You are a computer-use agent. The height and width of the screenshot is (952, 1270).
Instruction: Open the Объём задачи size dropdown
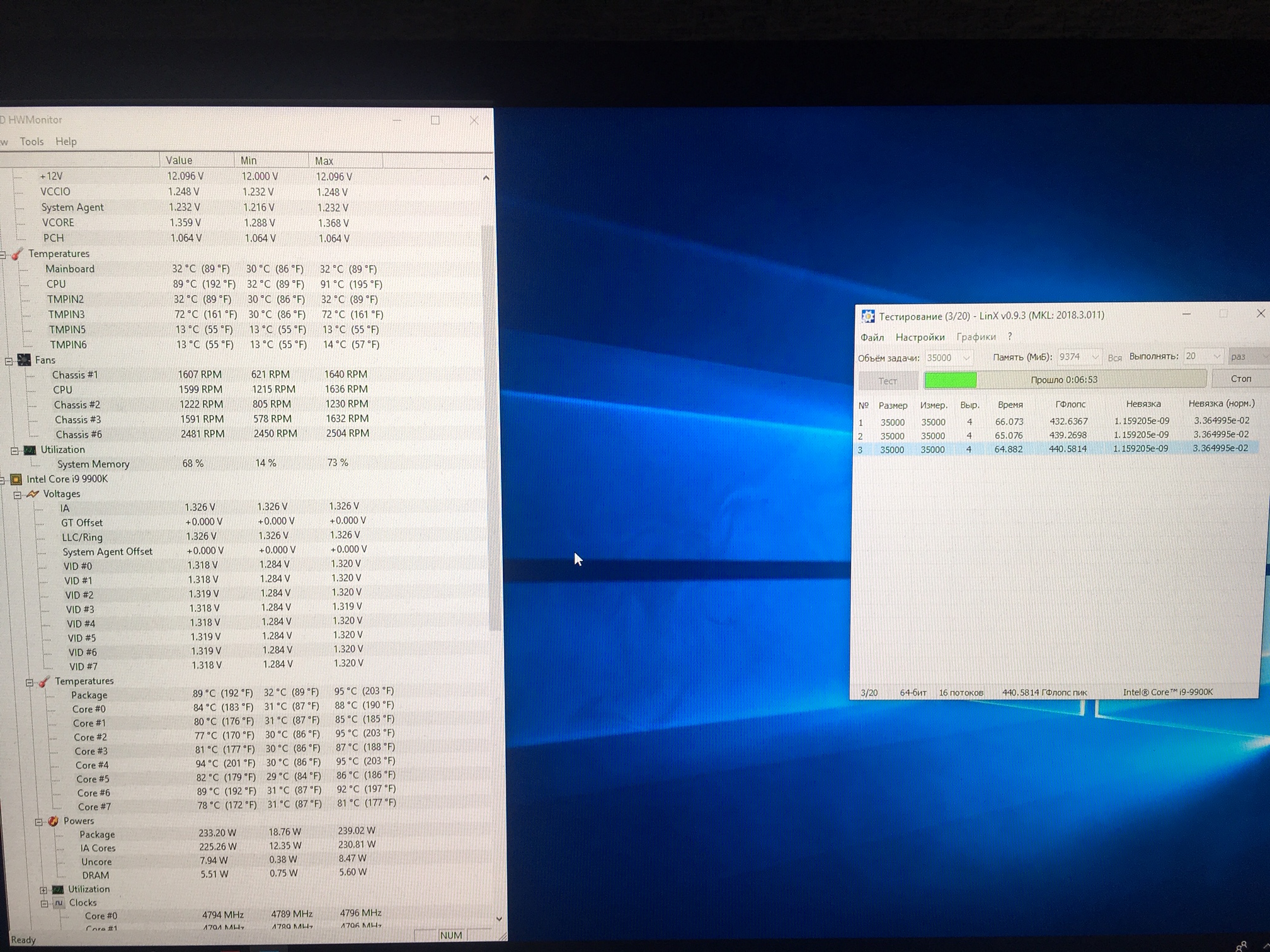point(966,358)
